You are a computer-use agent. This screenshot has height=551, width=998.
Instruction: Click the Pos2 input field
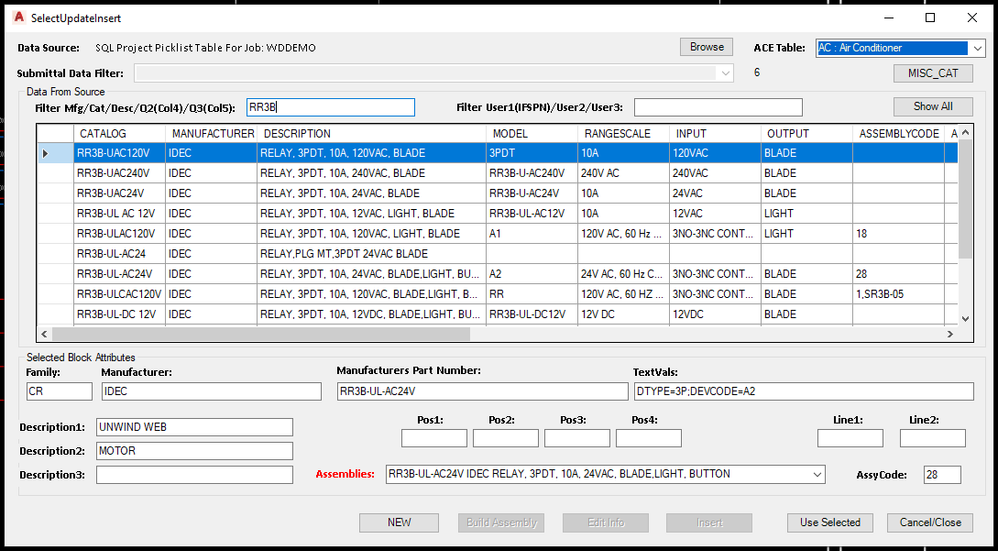(x=505, y=438)
